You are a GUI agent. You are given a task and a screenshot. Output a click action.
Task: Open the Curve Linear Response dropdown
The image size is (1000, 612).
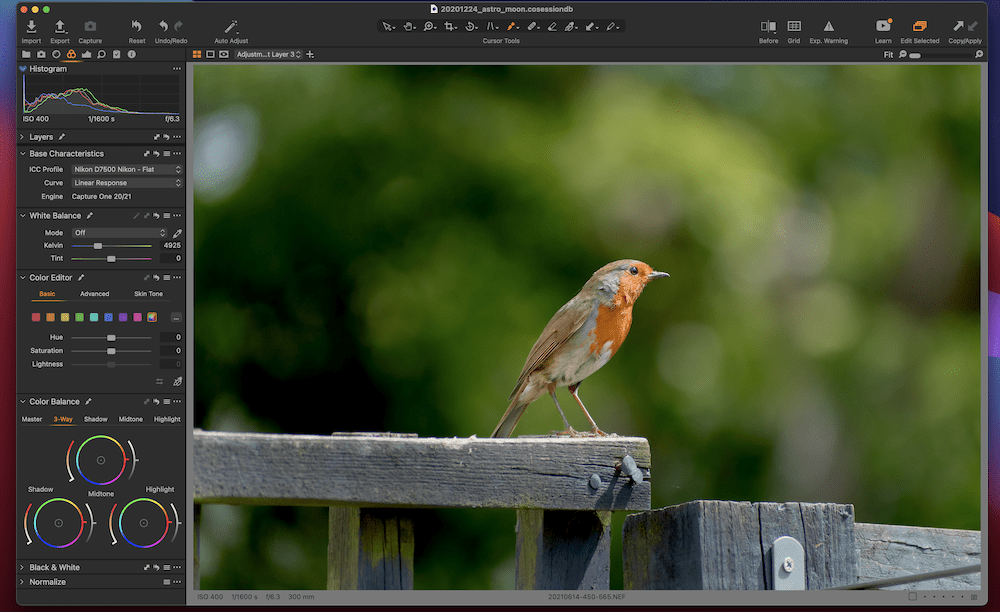point(127,183)
